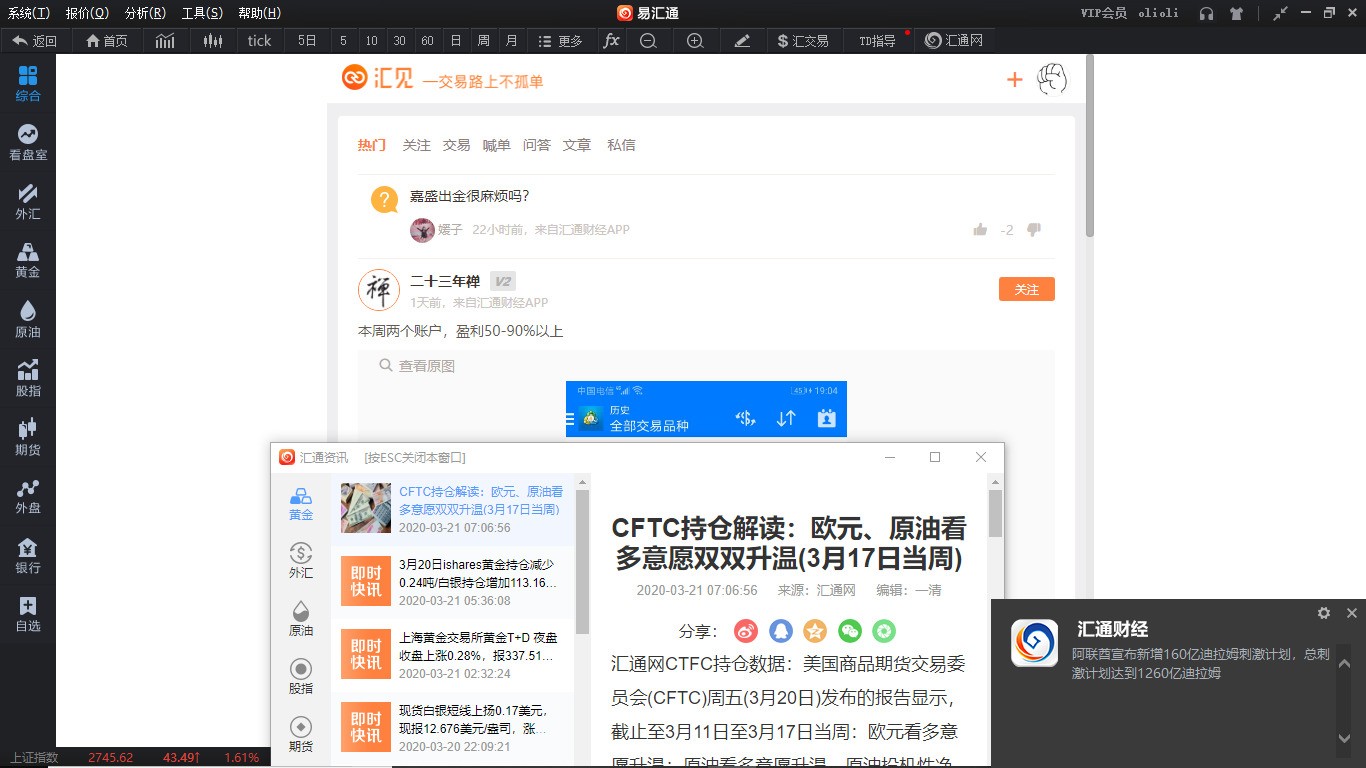
Task: Open the 帮助(H) menu
Action: pos(259,13)
